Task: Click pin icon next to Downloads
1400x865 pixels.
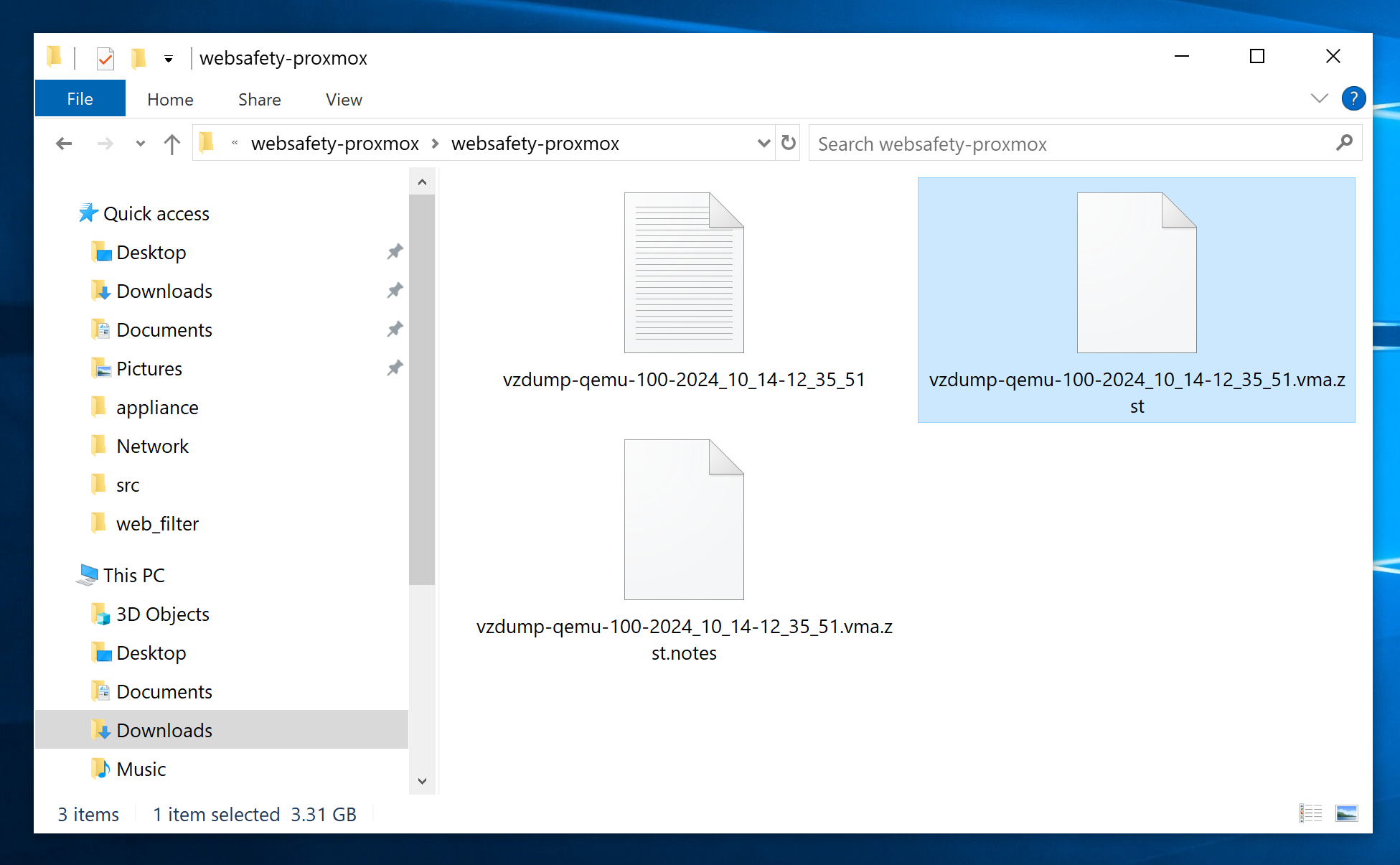Action: tap(395, 291)
